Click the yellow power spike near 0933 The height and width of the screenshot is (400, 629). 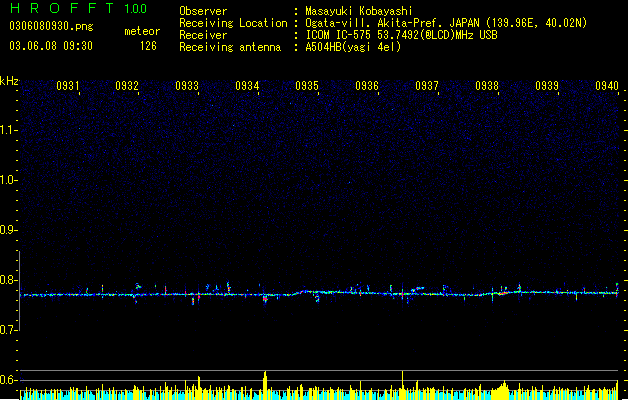click(x=199, y=387)
